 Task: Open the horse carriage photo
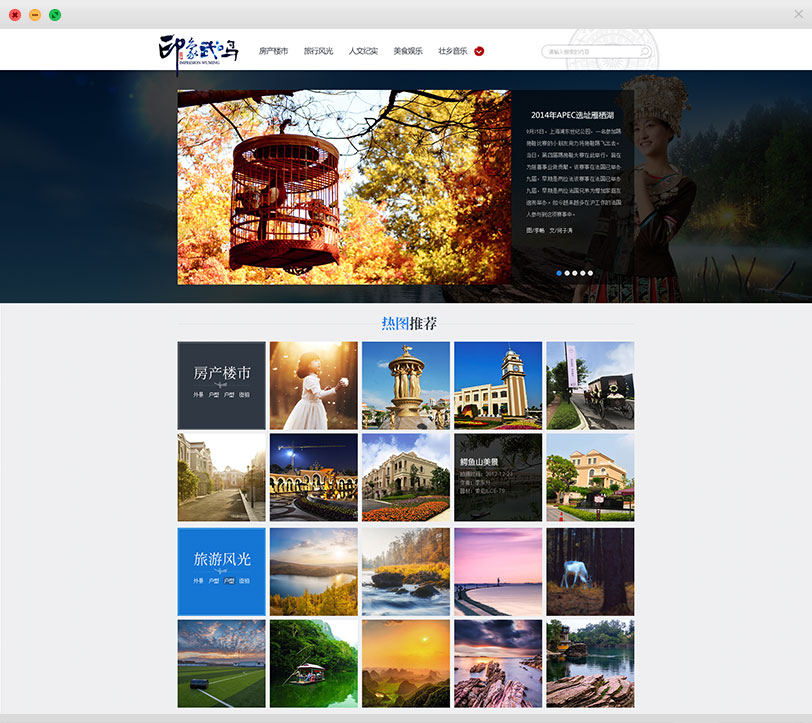[590, 385]
